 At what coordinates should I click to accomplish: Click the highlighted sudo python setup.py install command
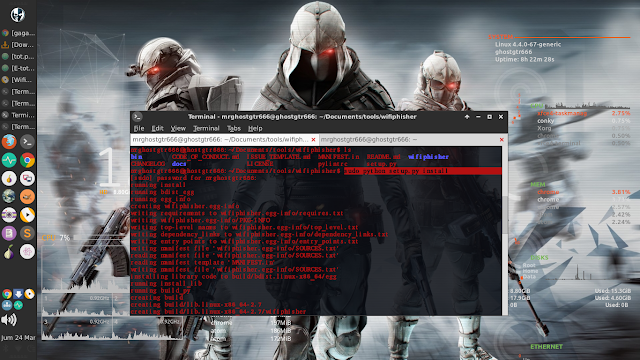pyautogui.click(x=396, y=171)
